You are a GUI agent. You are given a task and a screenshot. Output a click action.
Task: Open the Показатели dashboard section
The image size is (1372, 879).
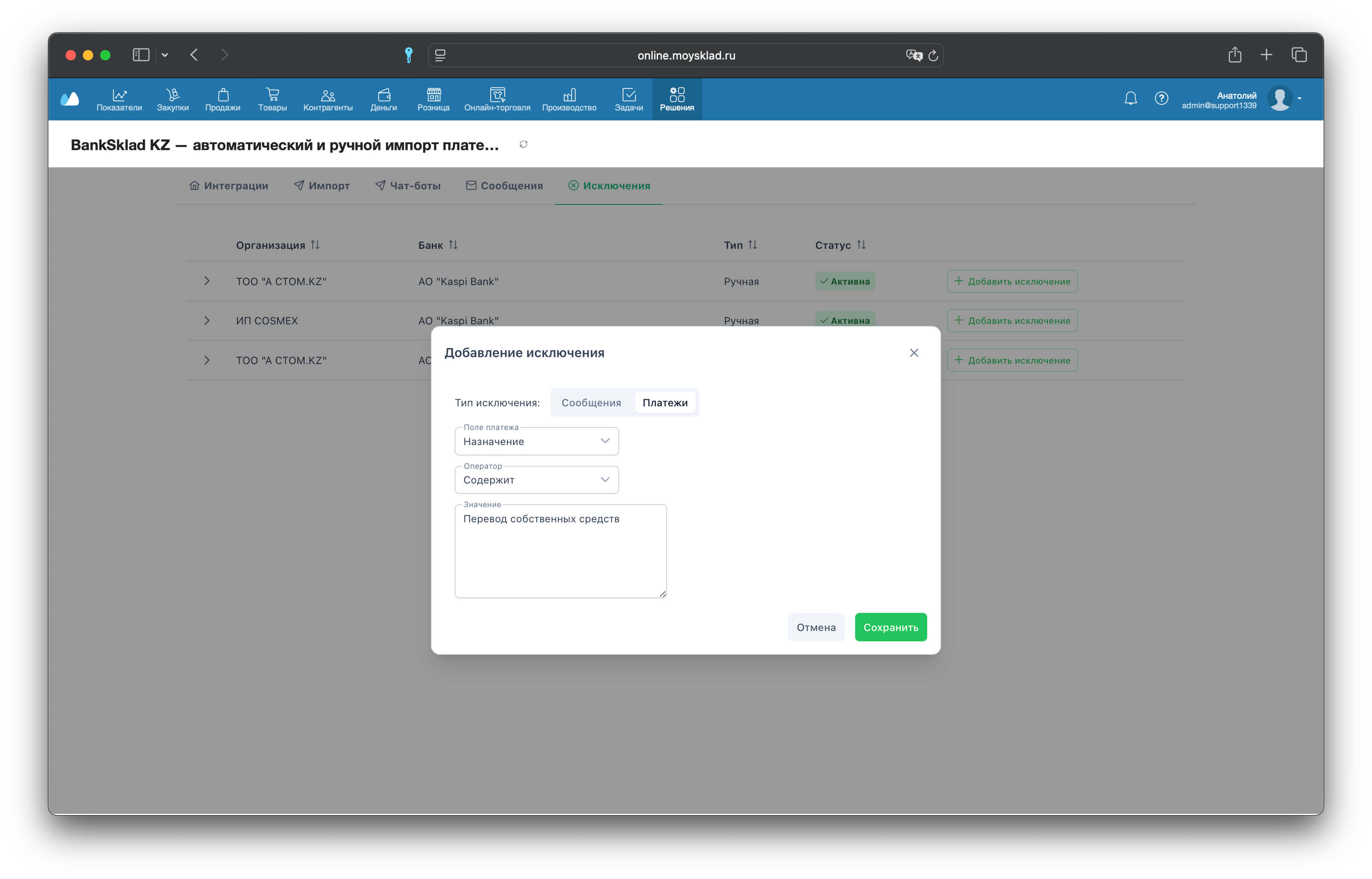119,99
